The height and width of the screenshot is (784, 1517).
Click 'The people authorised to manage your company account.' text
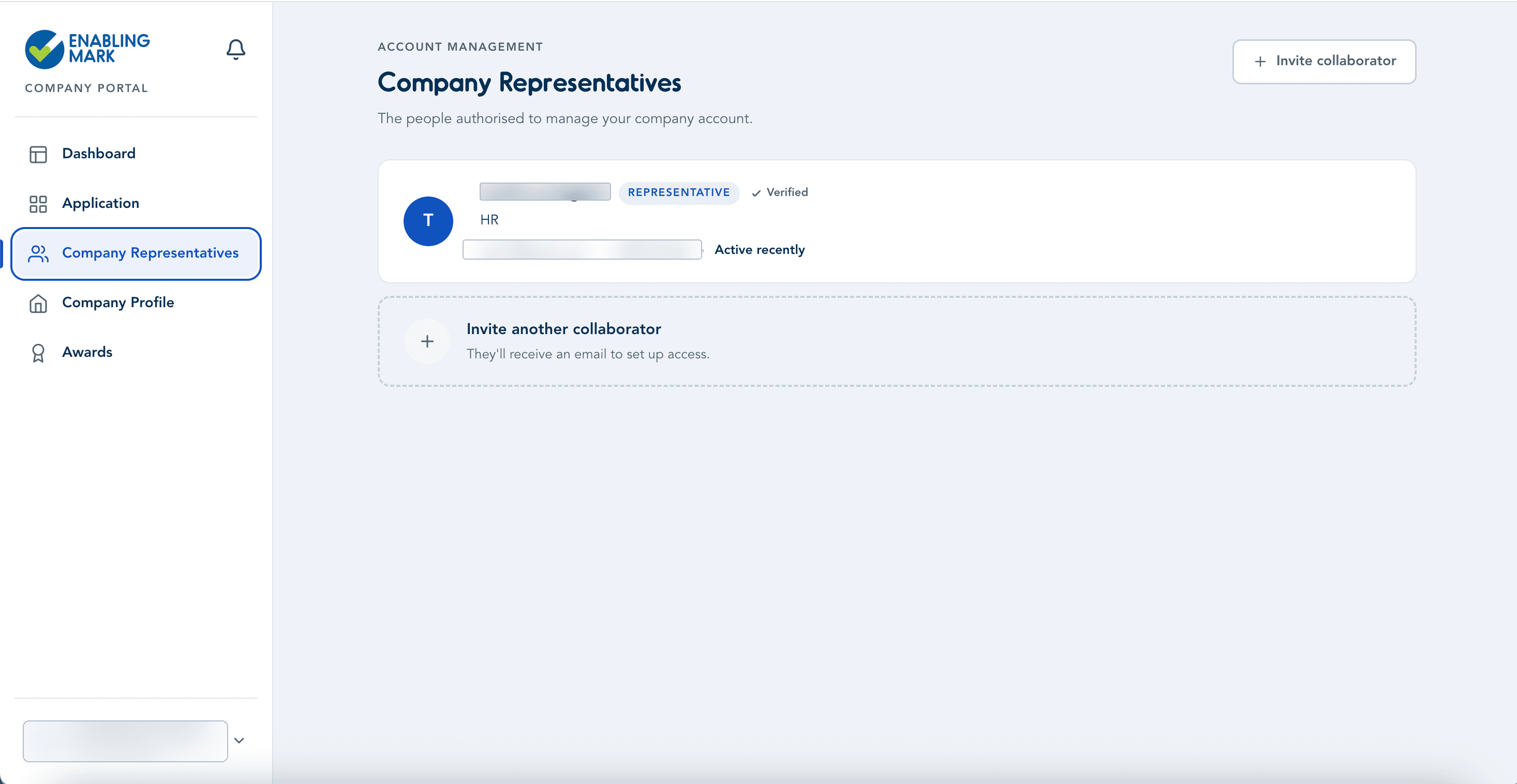[x=566, y=118]
